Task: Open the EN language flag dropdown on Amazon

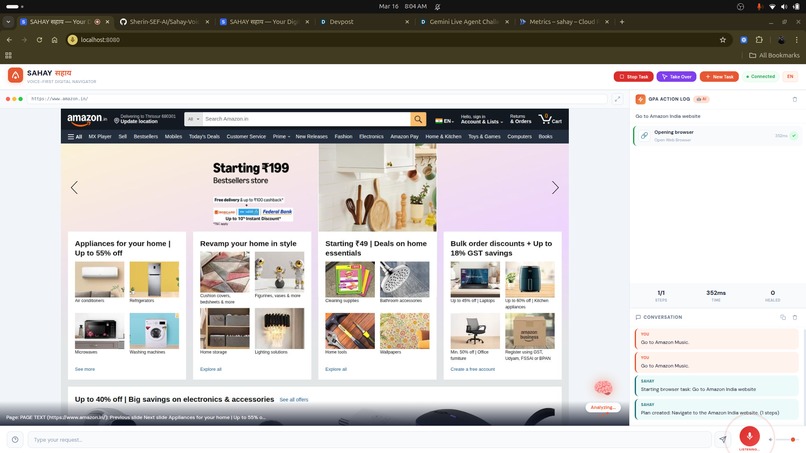Action: coord(444,121)
